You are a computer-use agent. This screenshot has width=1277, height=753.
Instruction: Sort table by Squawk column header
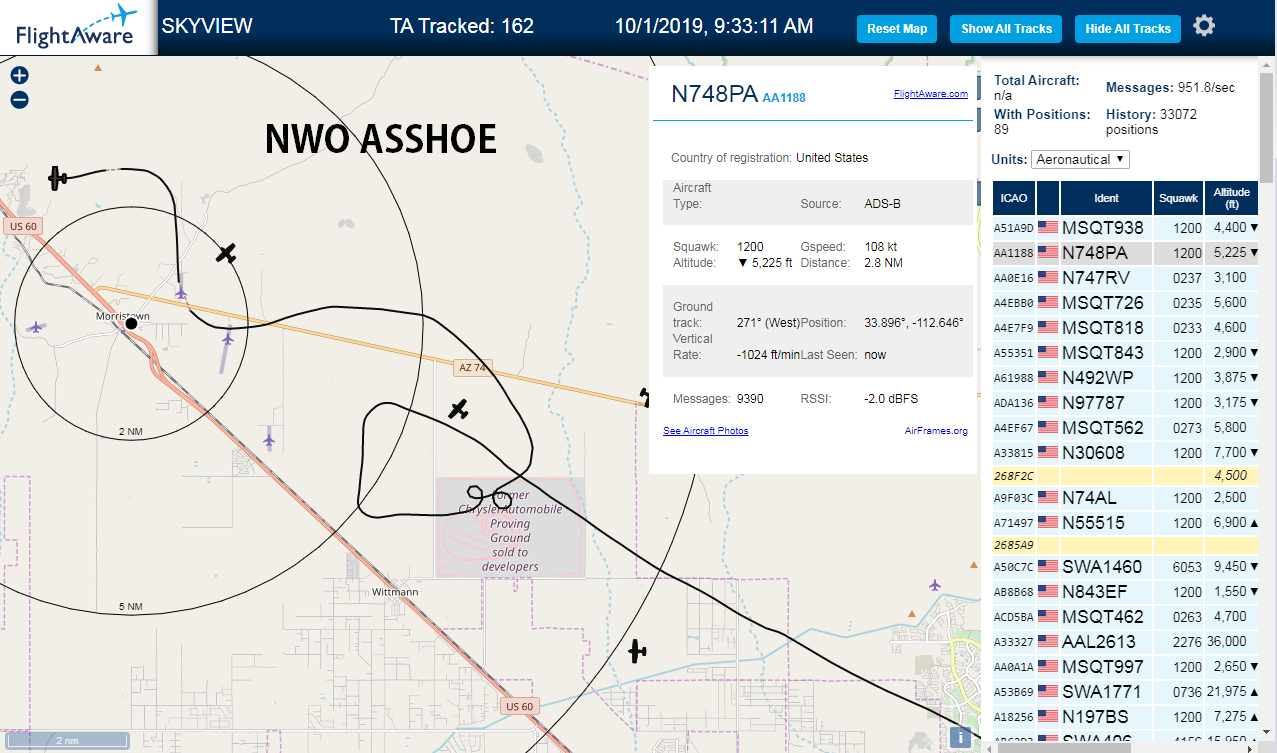pos(1178,198)
